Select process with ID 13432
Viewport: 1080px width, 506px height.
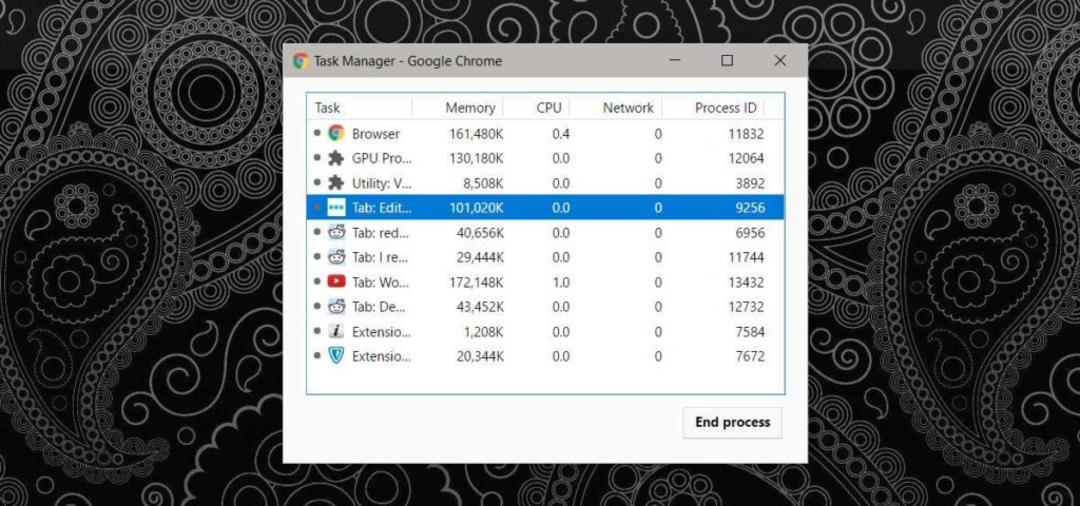pos(545,282)
